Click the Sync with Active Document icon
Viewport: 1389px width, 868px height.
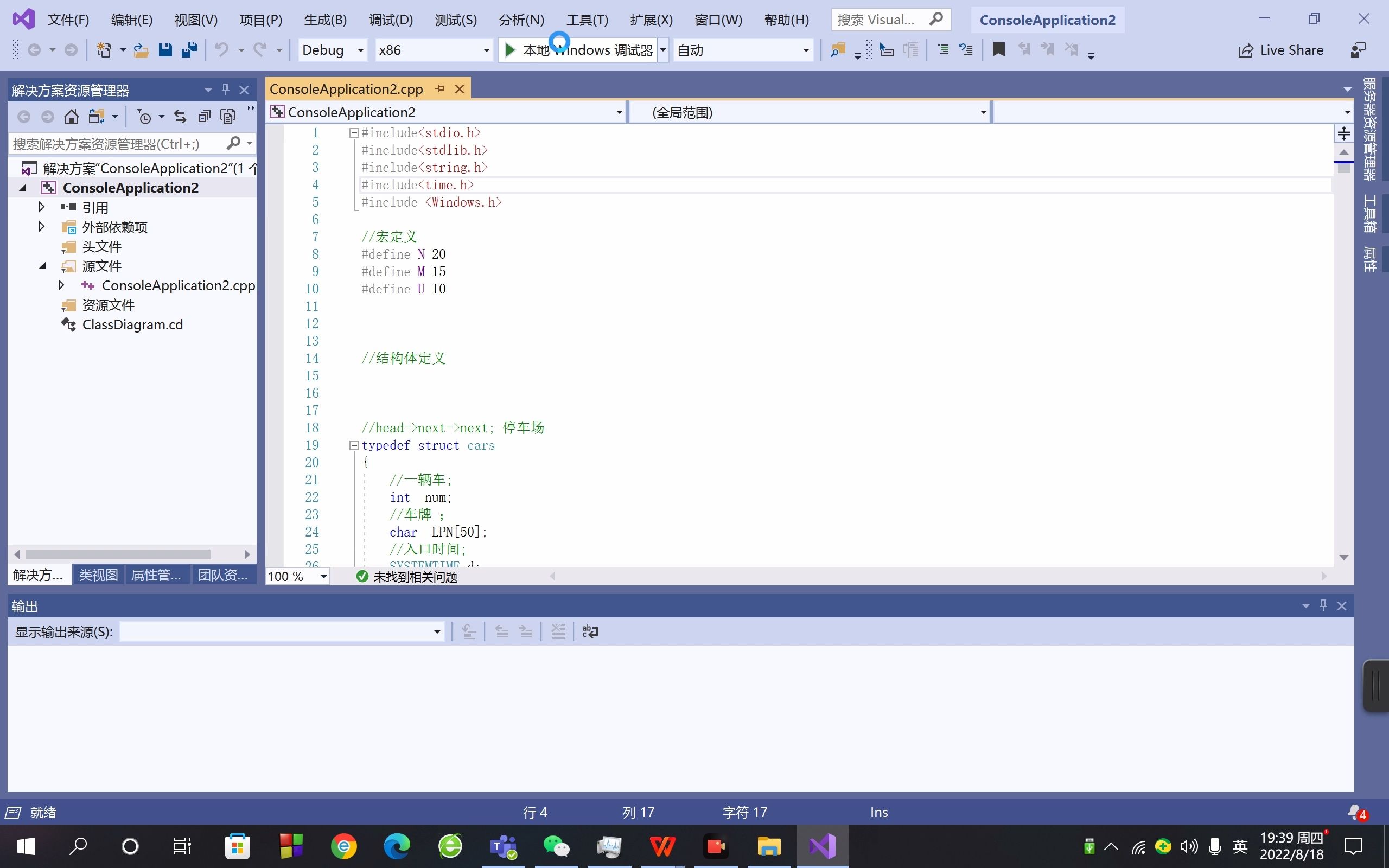pos(180,117)
